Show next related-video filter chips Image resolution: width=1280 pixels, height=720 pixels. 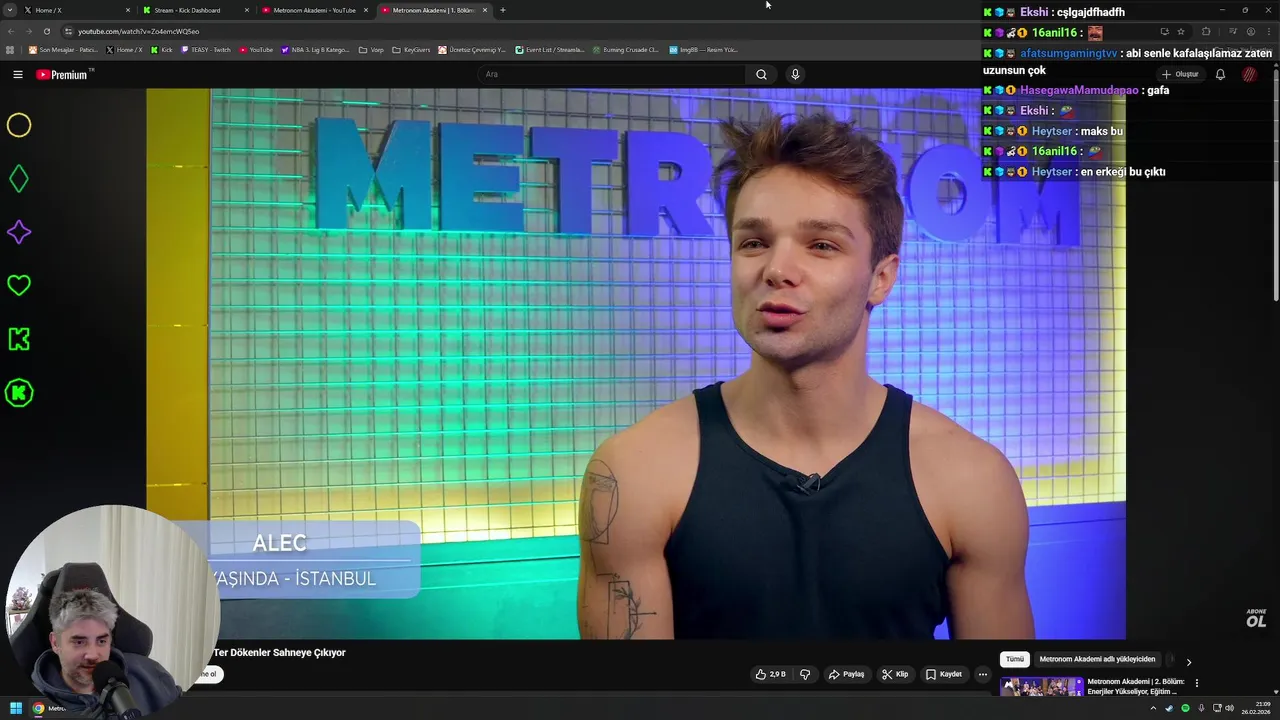(1188, 661)
